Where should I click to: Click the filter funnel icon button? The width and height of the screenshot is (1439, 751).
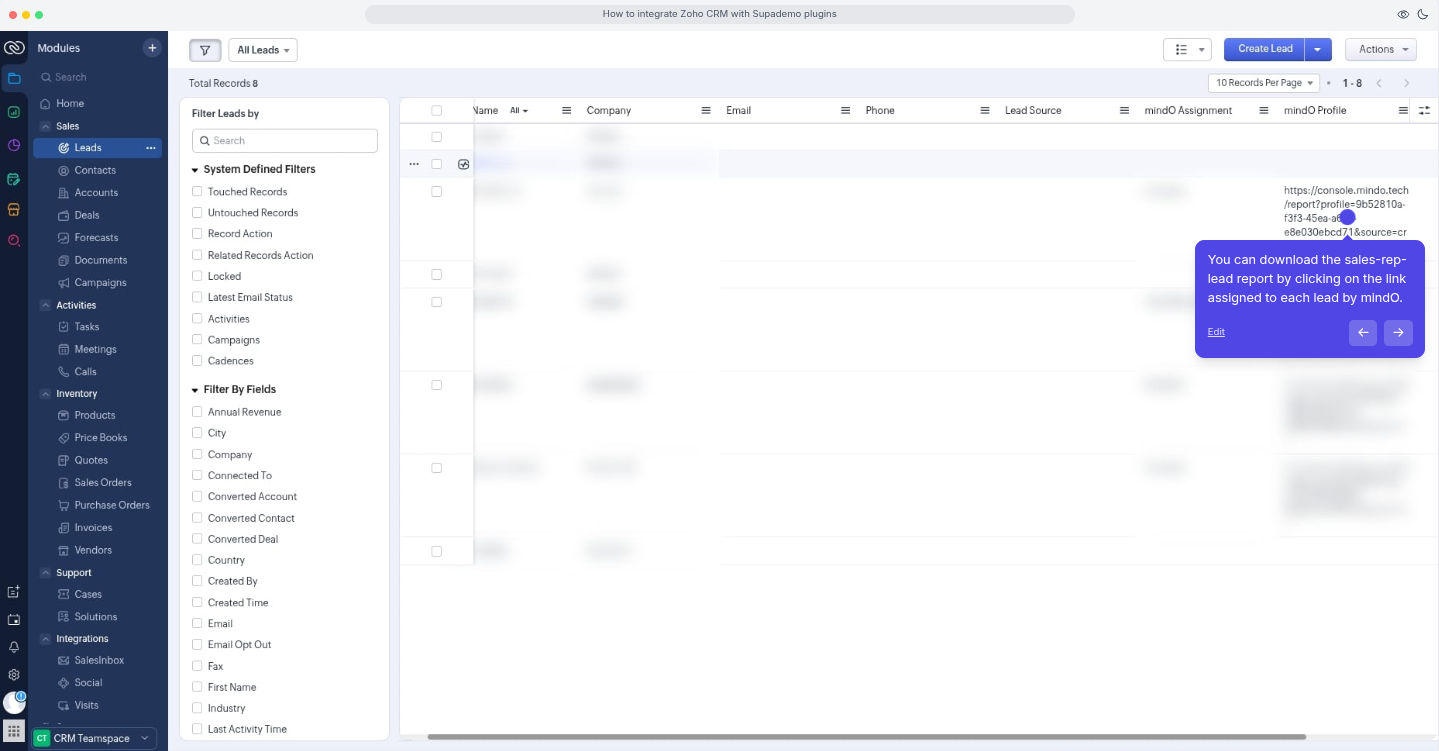205,50
